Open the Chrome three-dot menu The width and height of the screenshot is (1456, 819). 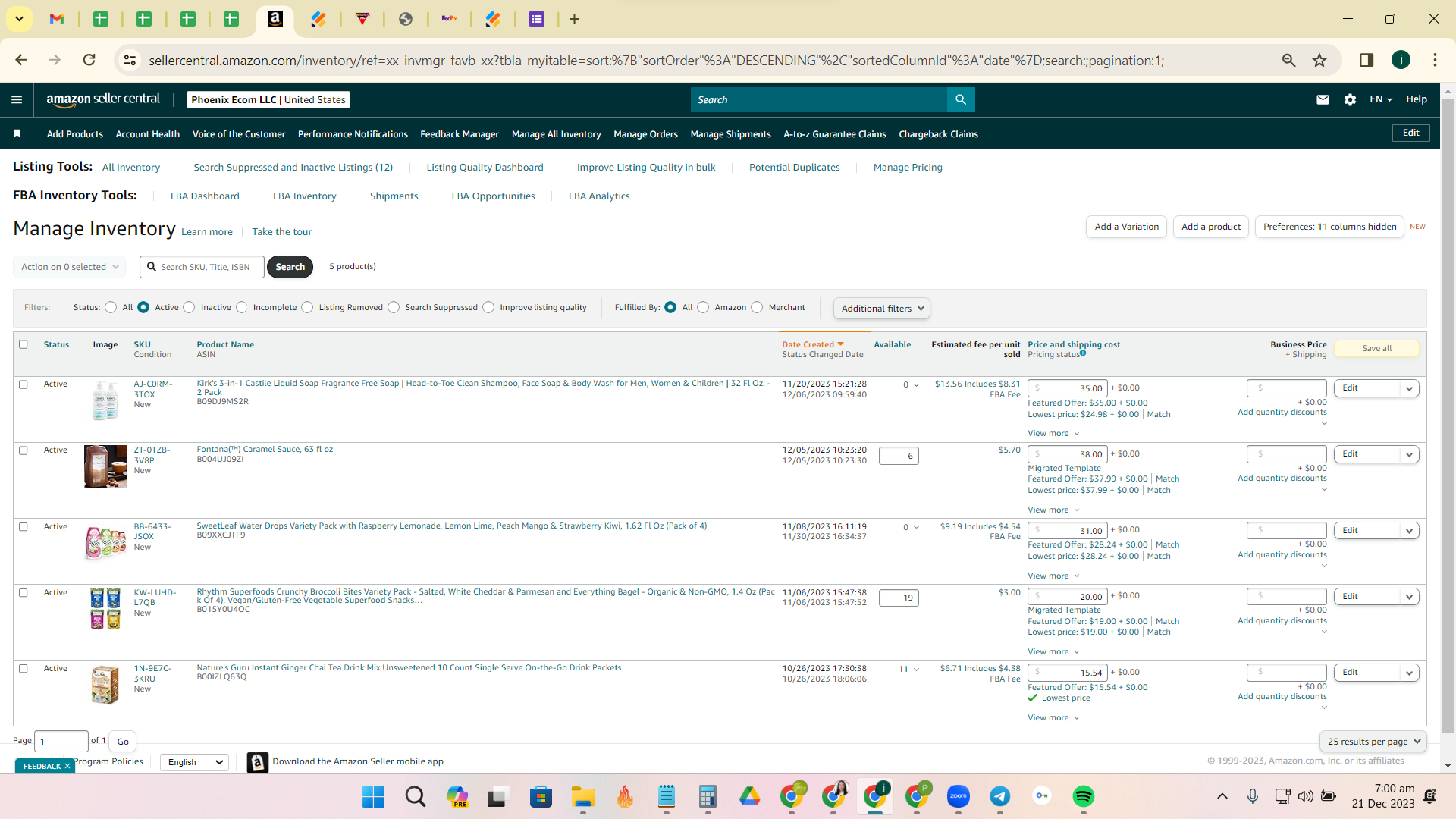[x=1435, y=60]
